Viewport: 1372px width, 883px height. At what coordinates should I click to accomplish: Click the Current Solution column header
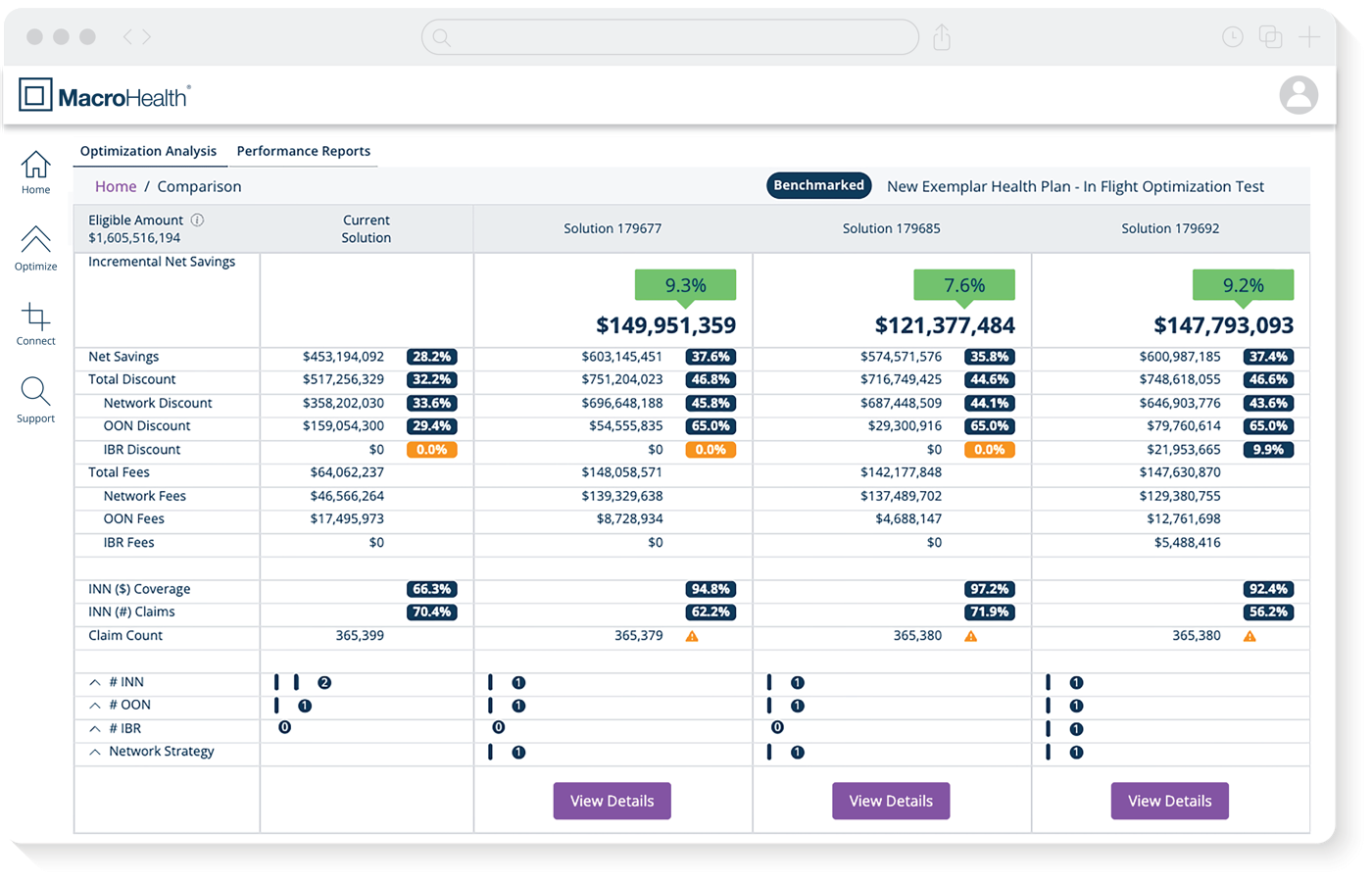(x=366, y=229)
